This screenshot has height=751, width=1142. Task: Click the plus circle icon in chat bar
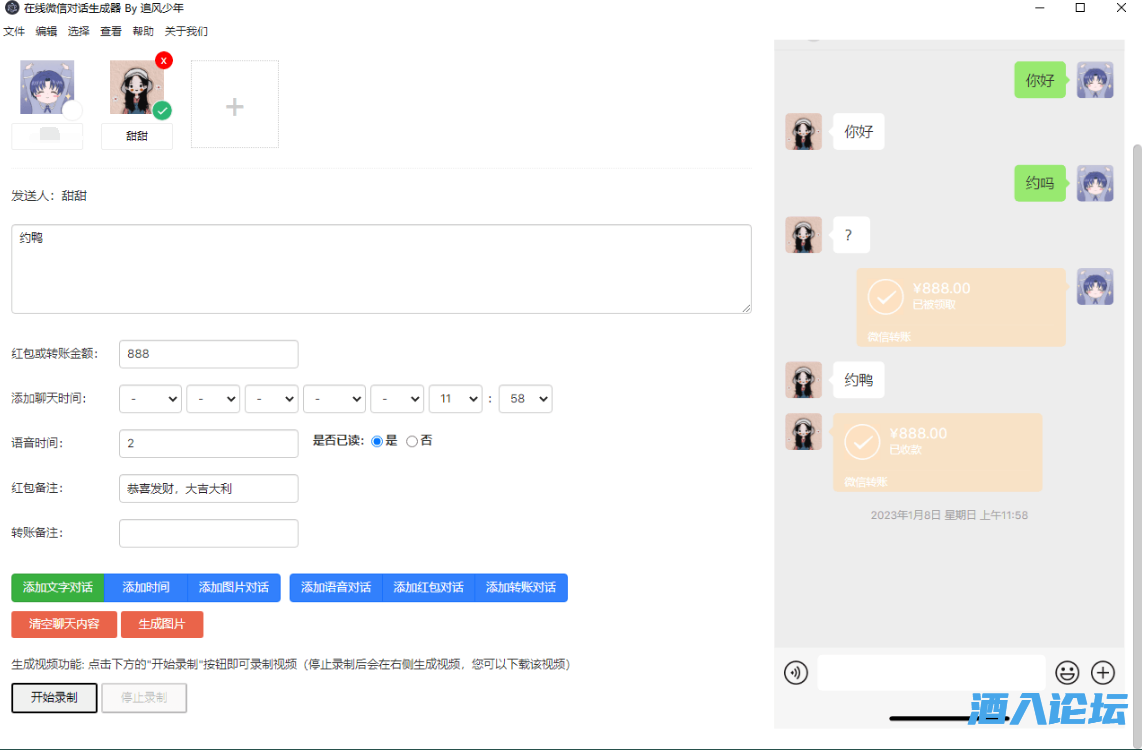(x=1102, y=673)
